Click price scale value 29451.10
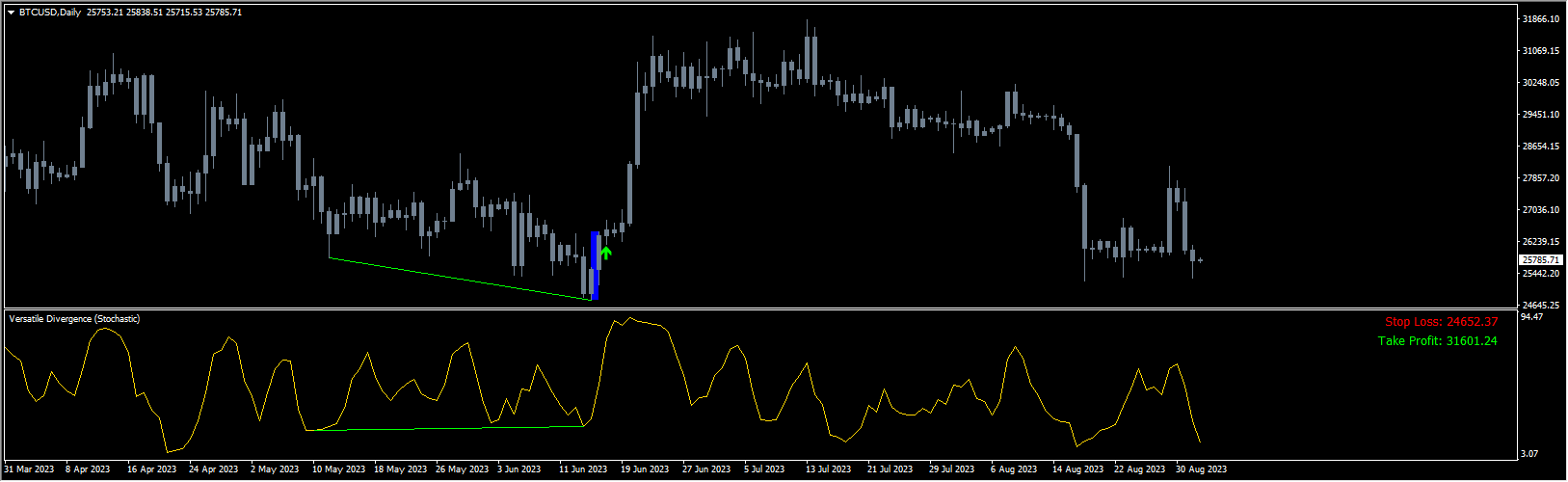 pyautogui.click(x=1542, y=115)
